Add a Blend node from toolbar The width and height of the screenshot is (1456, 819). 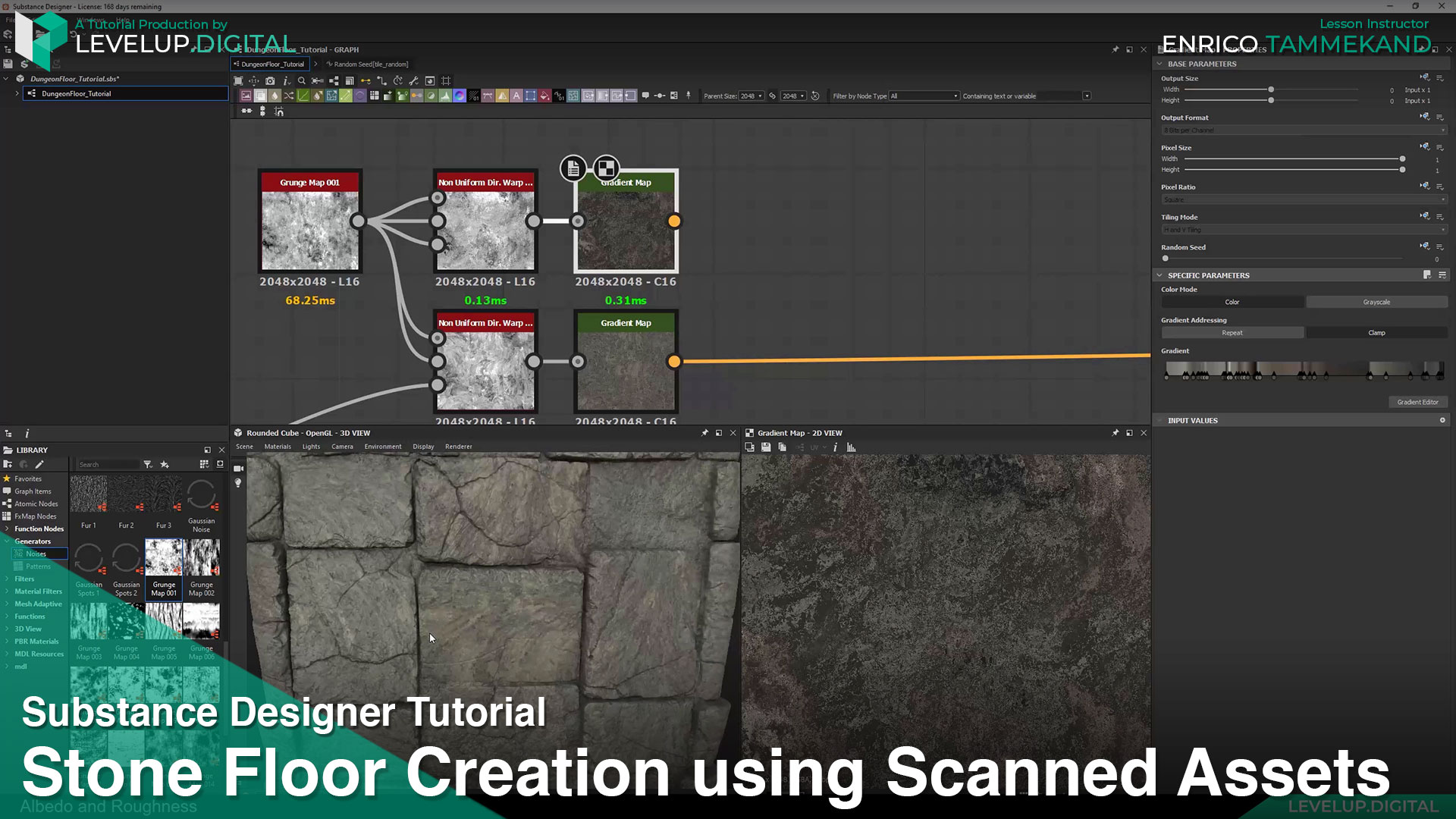click(x=260, y=96)
